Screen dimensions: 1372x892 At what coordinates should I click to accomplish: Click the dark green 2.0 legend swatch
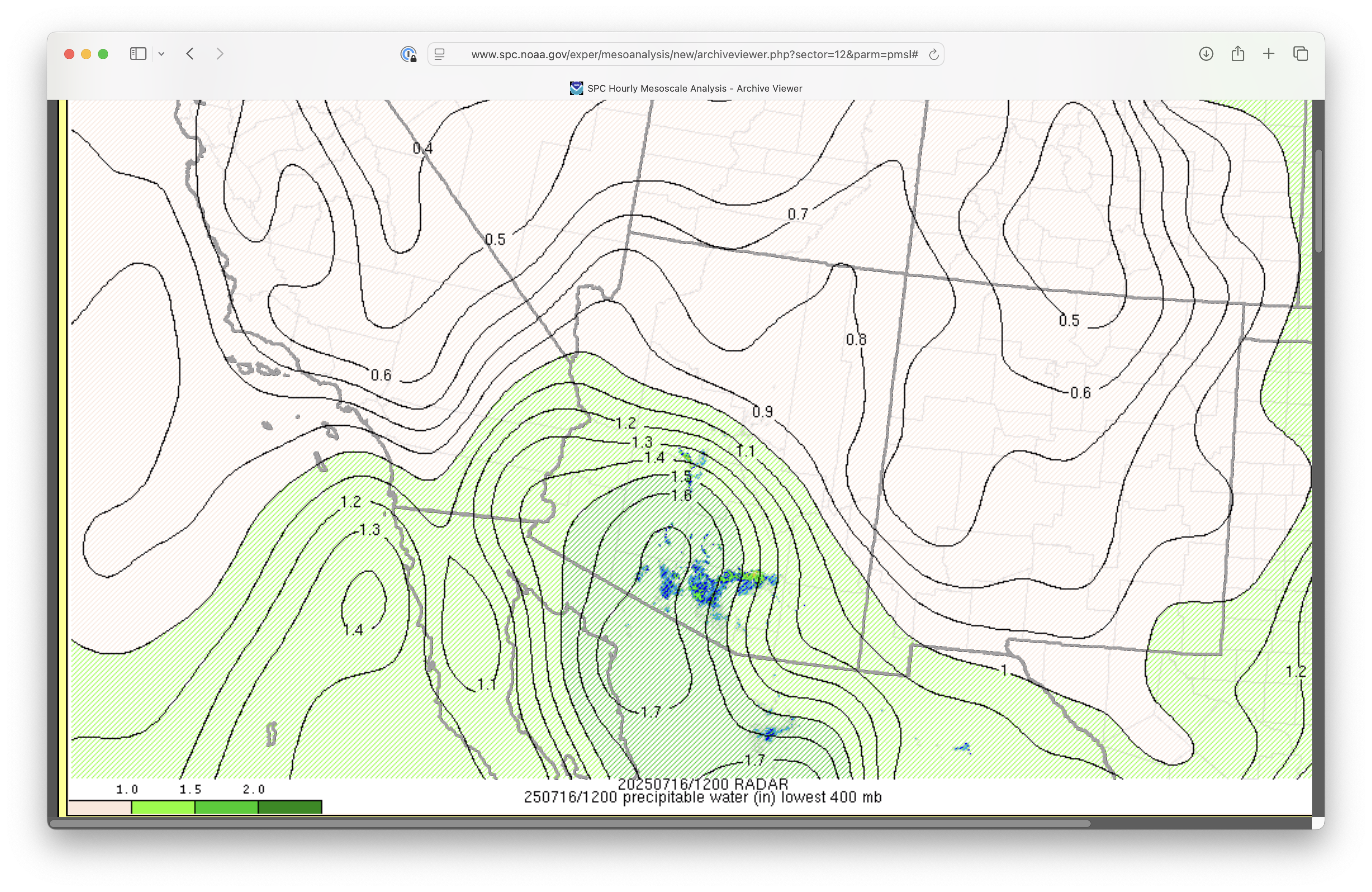pyautogui.click(x=289, y=807)
